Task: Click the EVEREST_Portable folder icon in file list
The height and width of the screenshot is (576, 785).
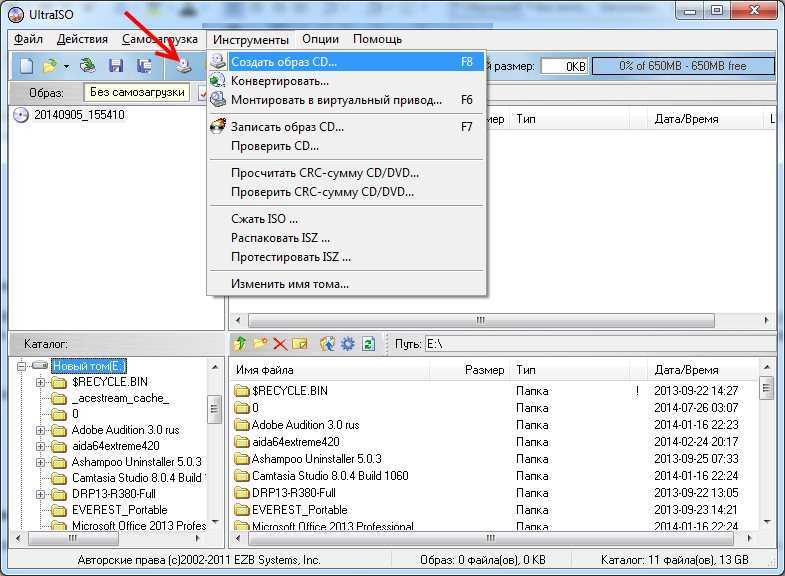Action: point(242,510)
